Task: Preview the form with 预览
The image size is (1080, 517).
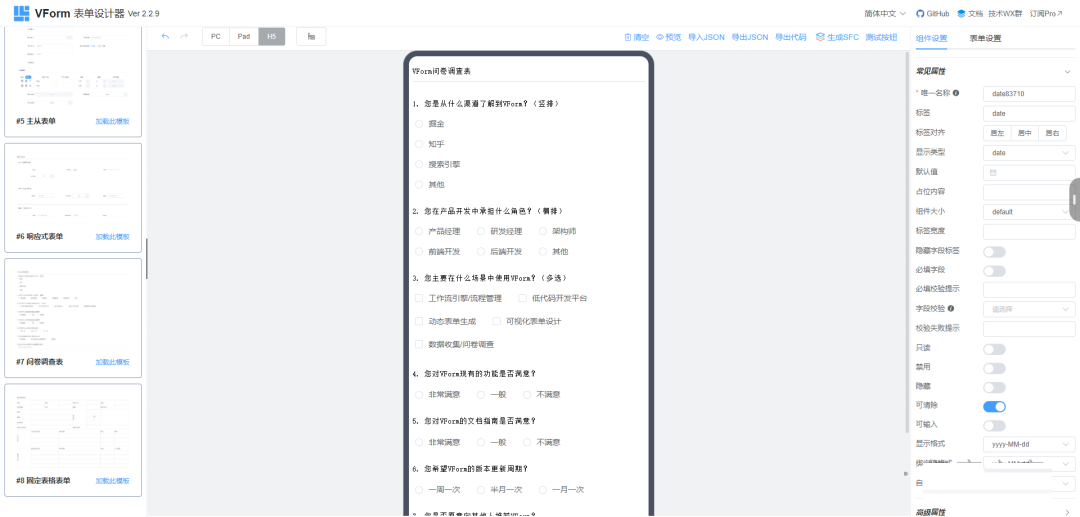Action: pyautogui.click(x=668, y=37)
